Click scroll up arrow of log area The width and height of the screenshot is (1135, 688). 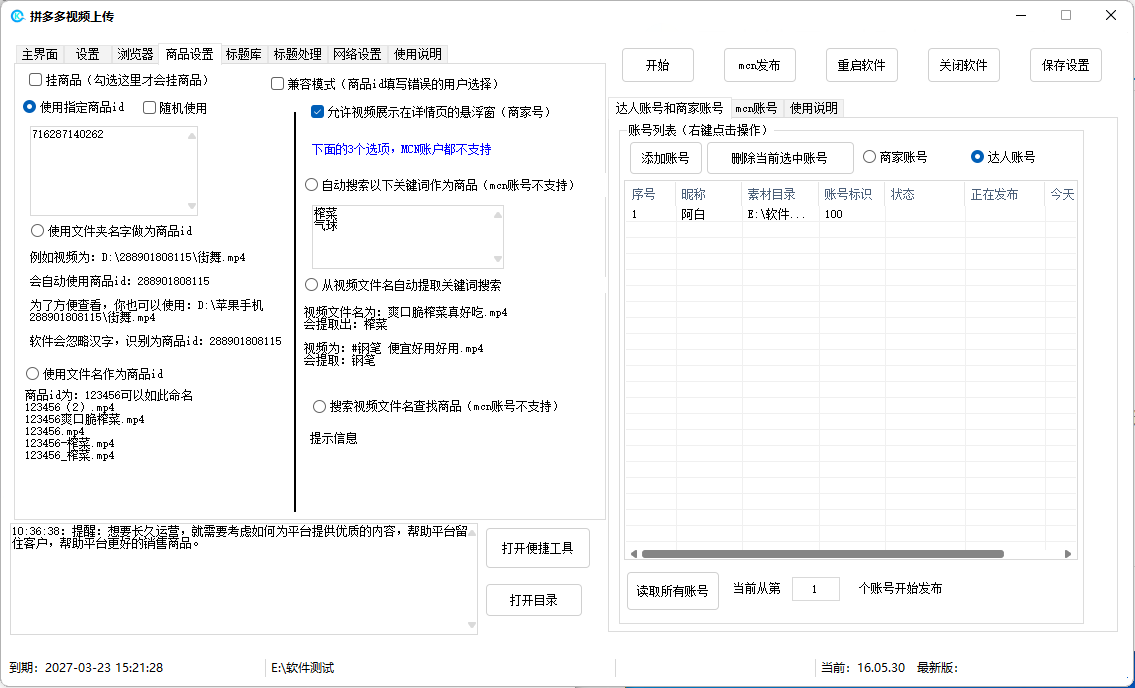click(x=472, y=532)
